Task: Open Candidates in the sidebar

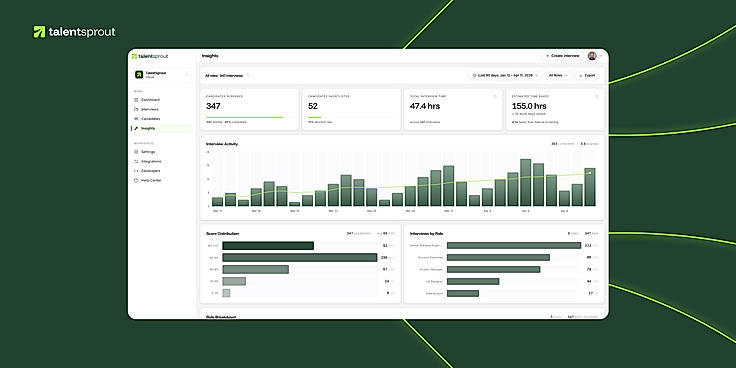Action: coord(162,119)
